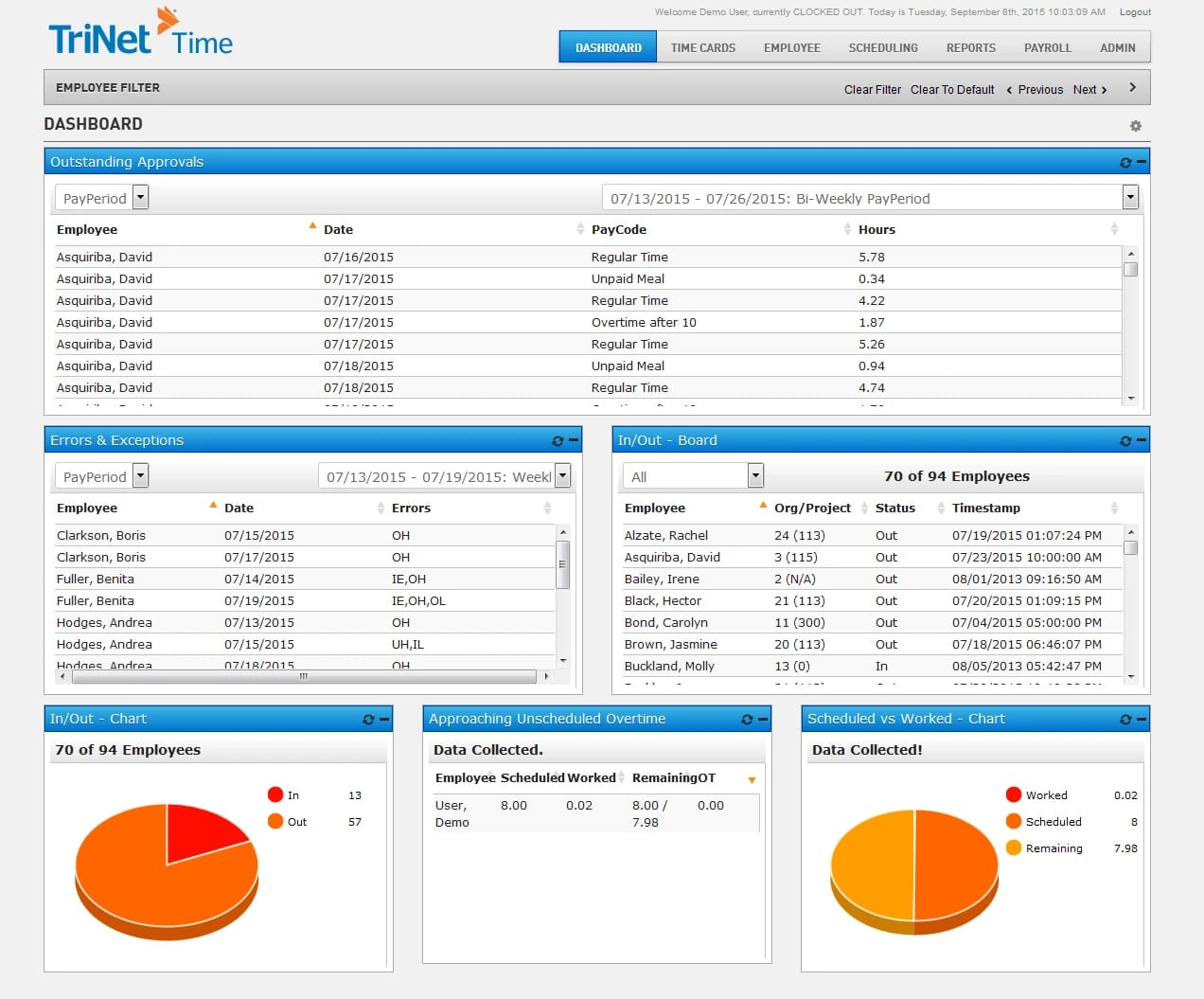Go to the Time Cards tab
This screenshot has height=999, width=1204.
coord(702,47)
